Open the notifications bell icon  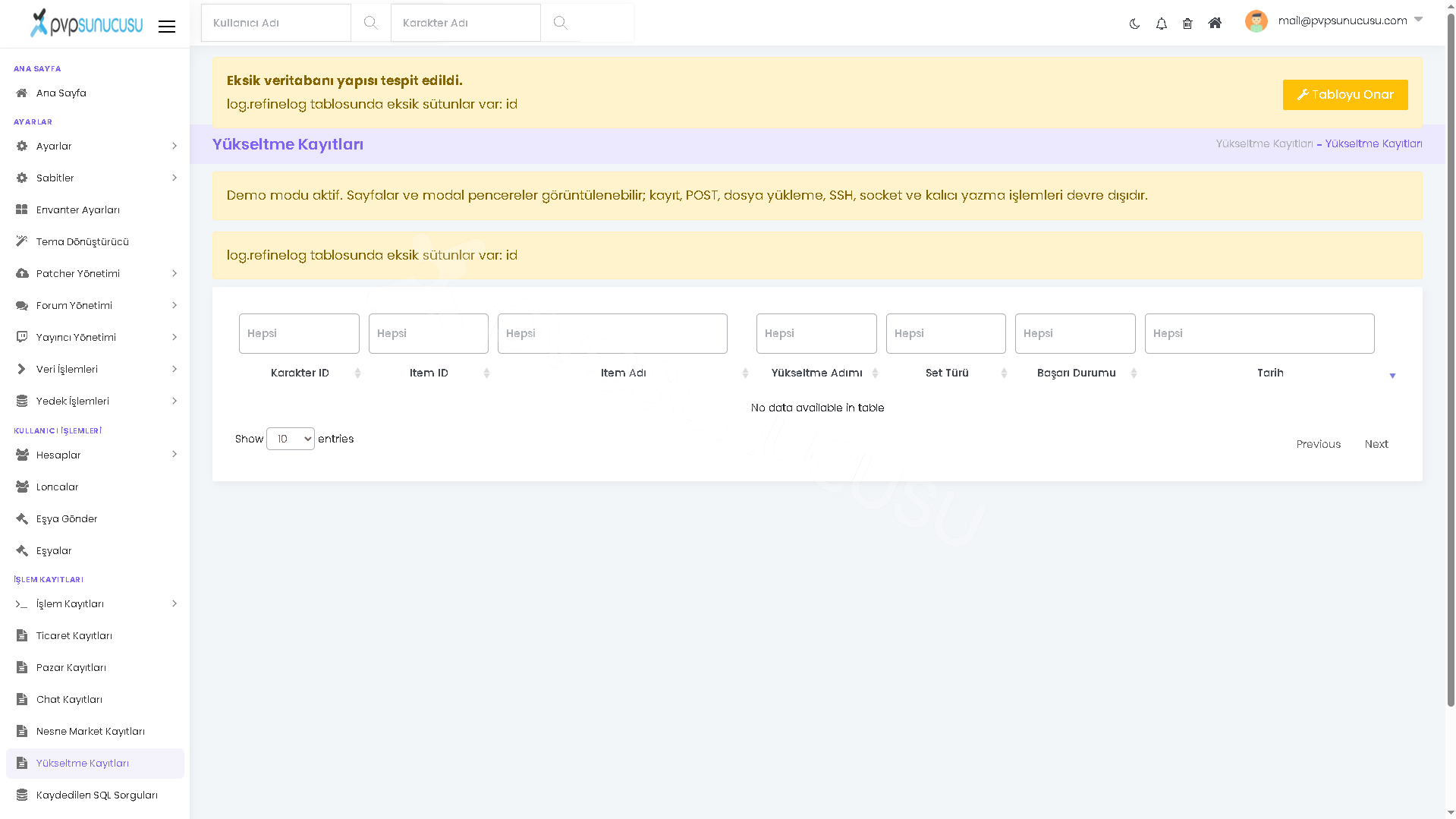coord(1161,24)
